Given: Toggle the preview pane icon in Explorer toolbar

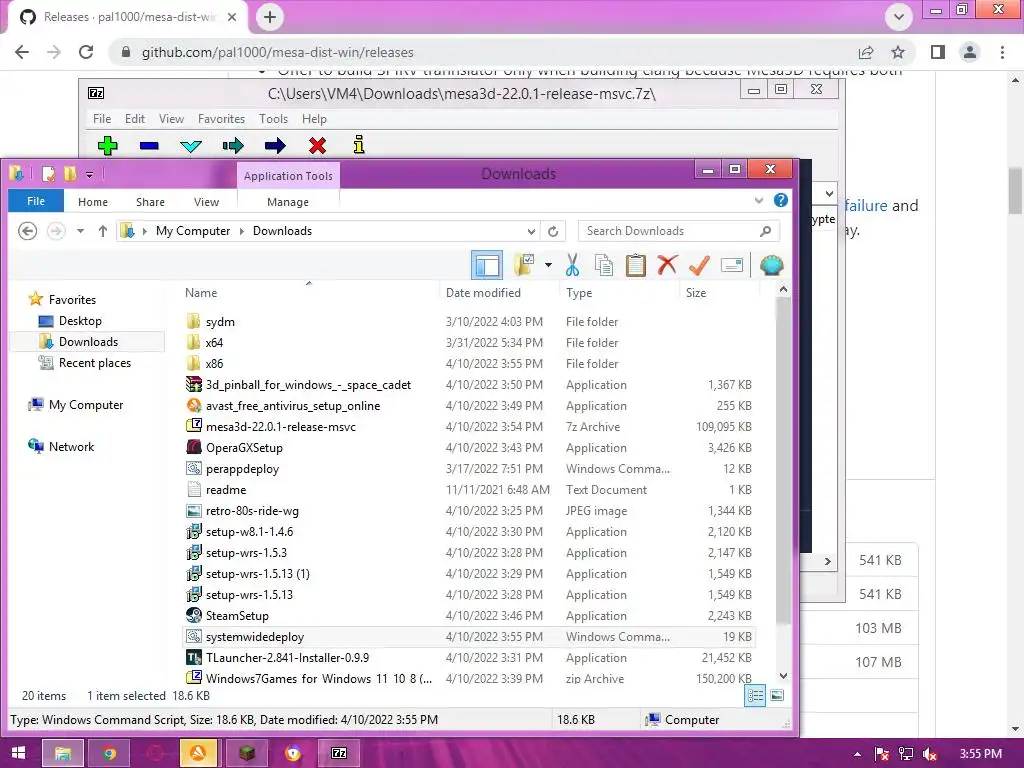Looking at the screenshot, I should coord(487,265).
